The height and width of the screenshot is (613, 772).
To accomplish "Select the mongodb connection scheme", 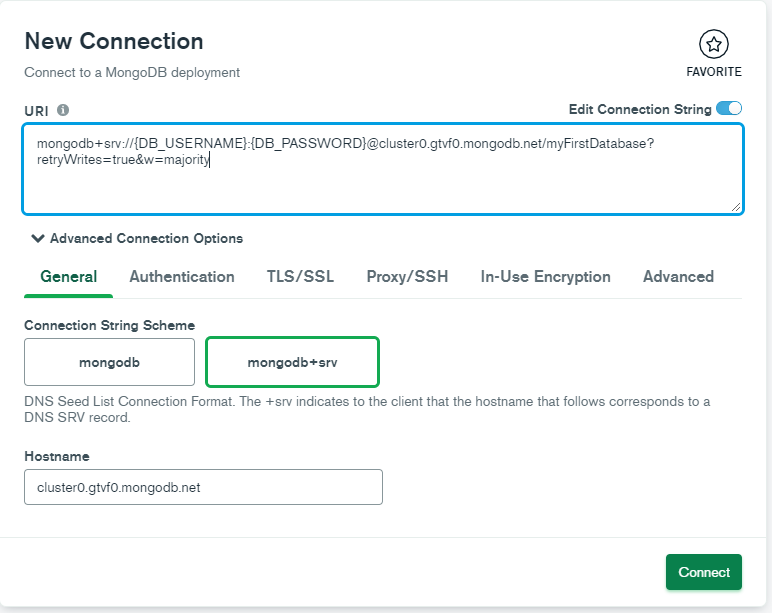I will click(109, 362).
